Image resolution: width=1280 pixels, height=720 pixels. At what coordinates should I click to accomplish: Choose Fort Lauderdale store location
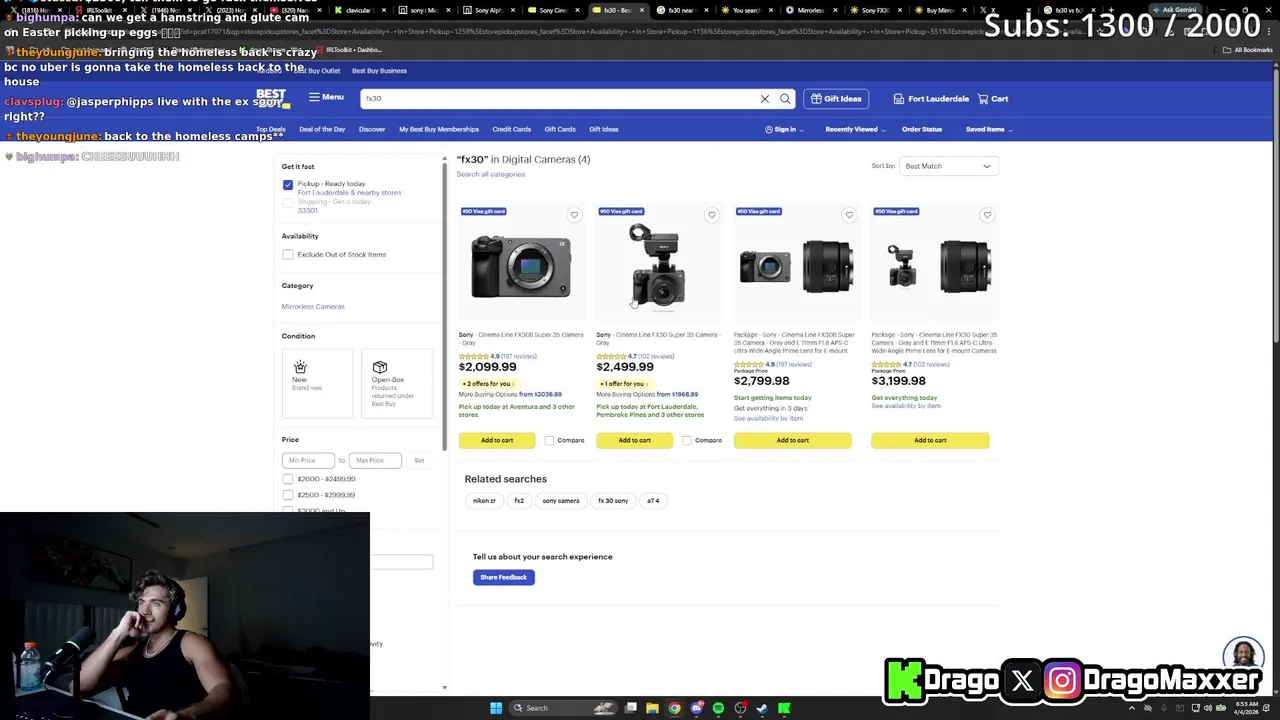(931, 99)
